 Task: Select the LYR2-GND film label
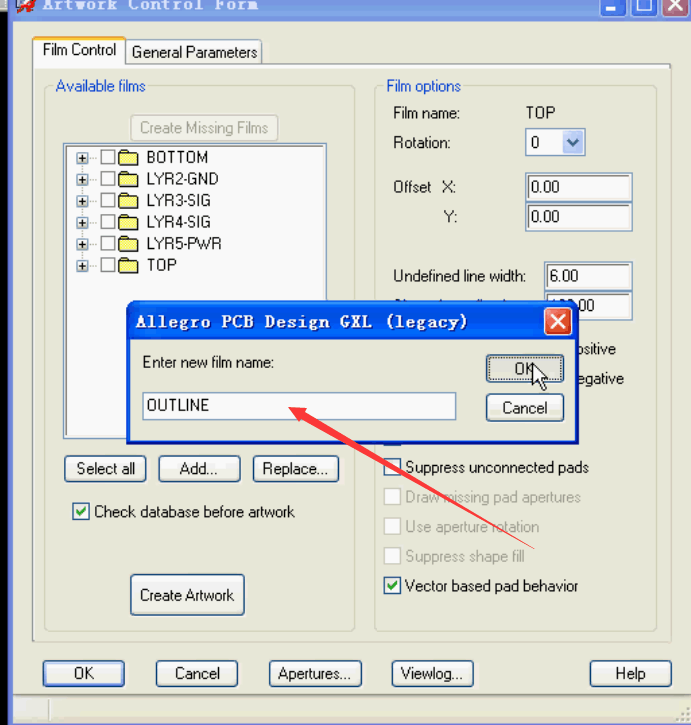pos(183,178)
